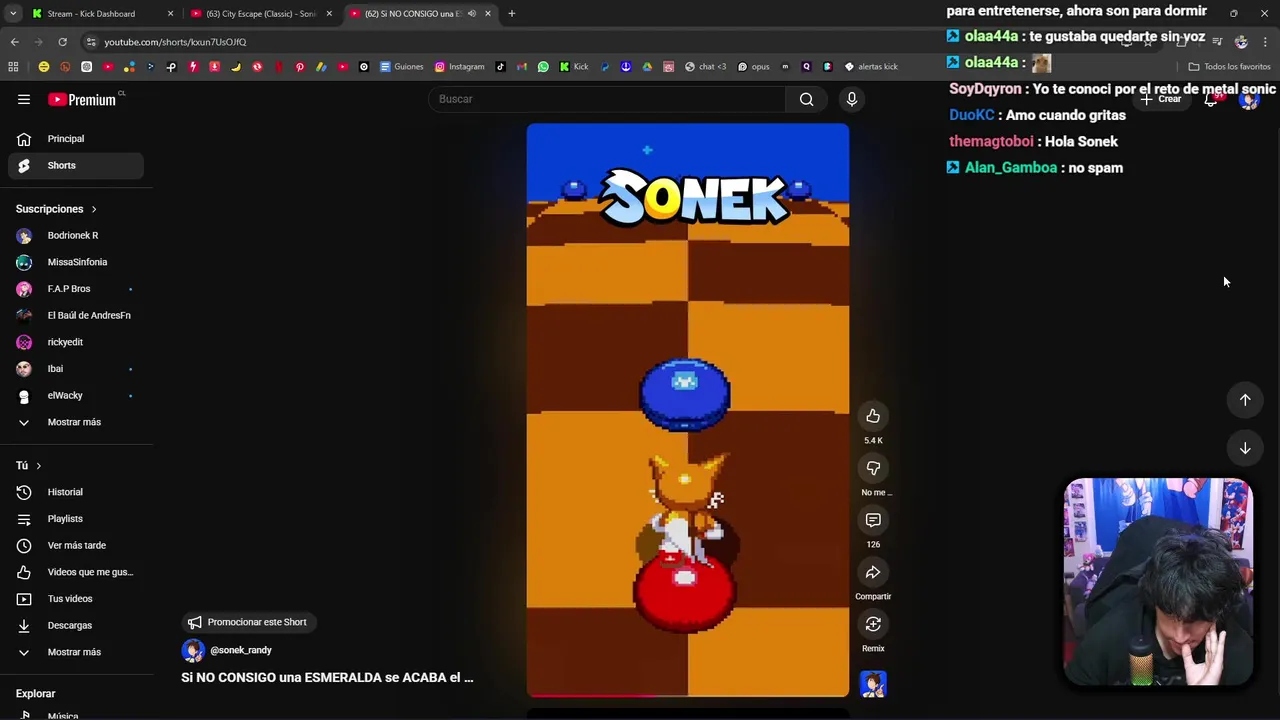1280x720 pixels.
Task: Open the F.A.P Bros channel
Action: (76, 289)
